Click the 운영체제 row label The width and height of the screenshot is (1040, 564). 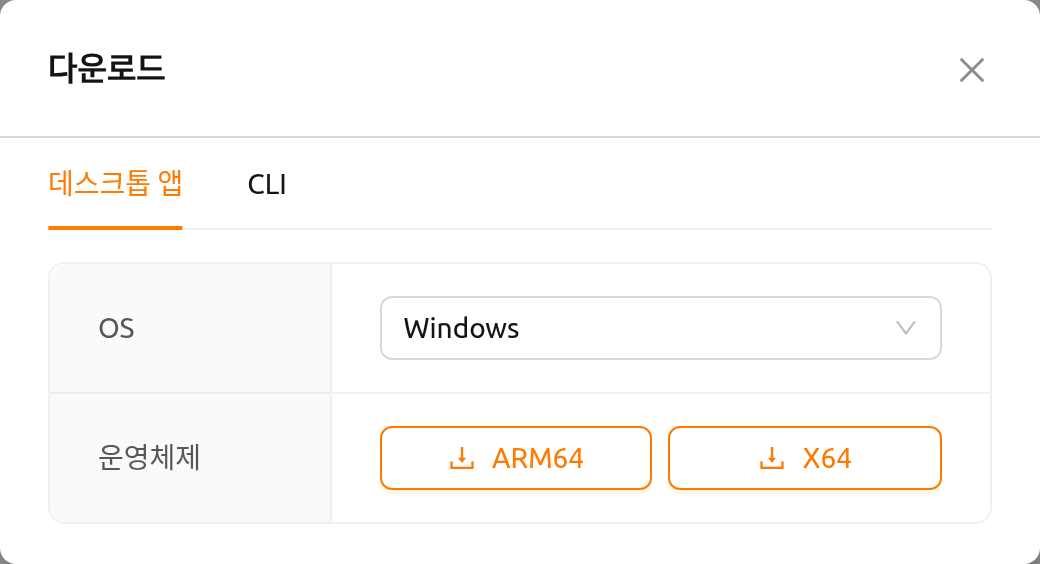pyautogui.click(x=149, y=457)
